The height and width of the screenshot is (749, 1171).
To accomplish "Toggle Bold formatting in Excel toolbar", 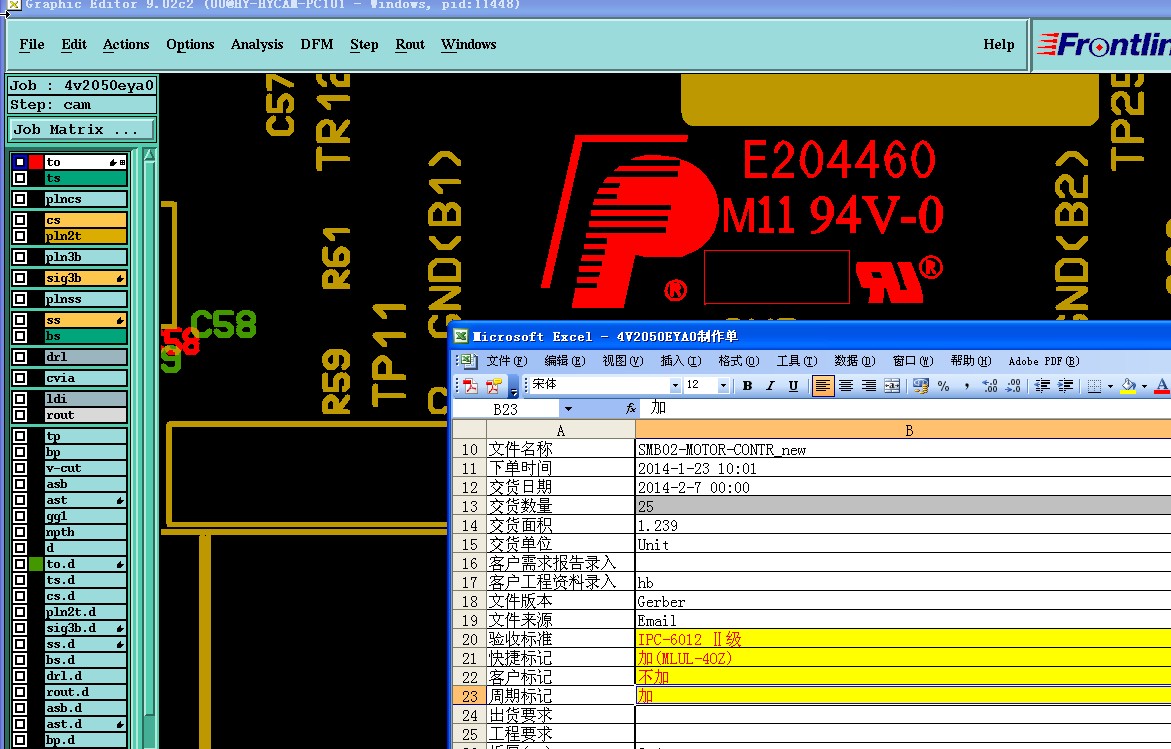I will (x=747, y=385).
